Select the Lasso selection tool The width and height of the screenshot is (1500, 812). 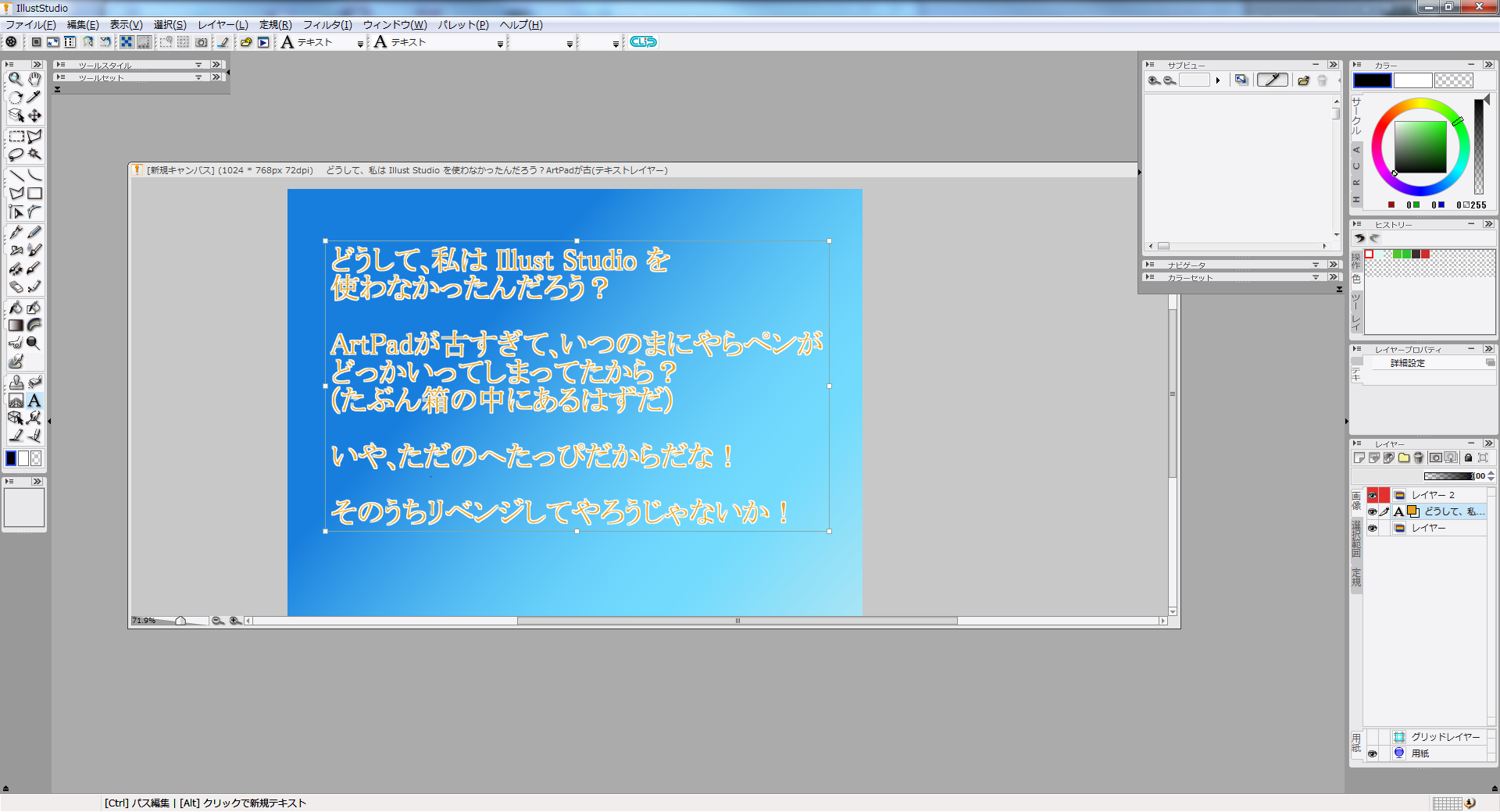click(15, 155)
